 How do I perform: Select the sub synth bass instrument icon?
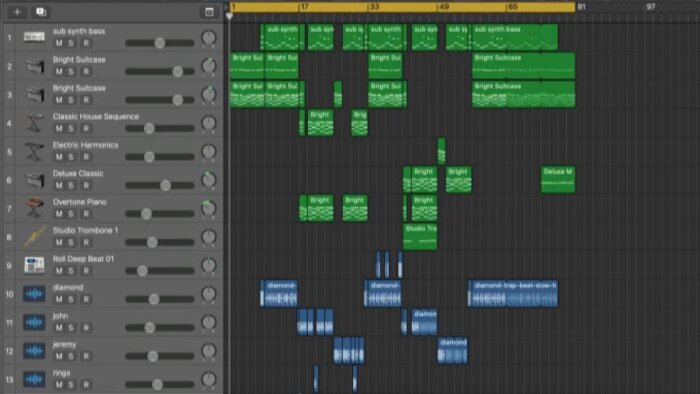(34, 37)
